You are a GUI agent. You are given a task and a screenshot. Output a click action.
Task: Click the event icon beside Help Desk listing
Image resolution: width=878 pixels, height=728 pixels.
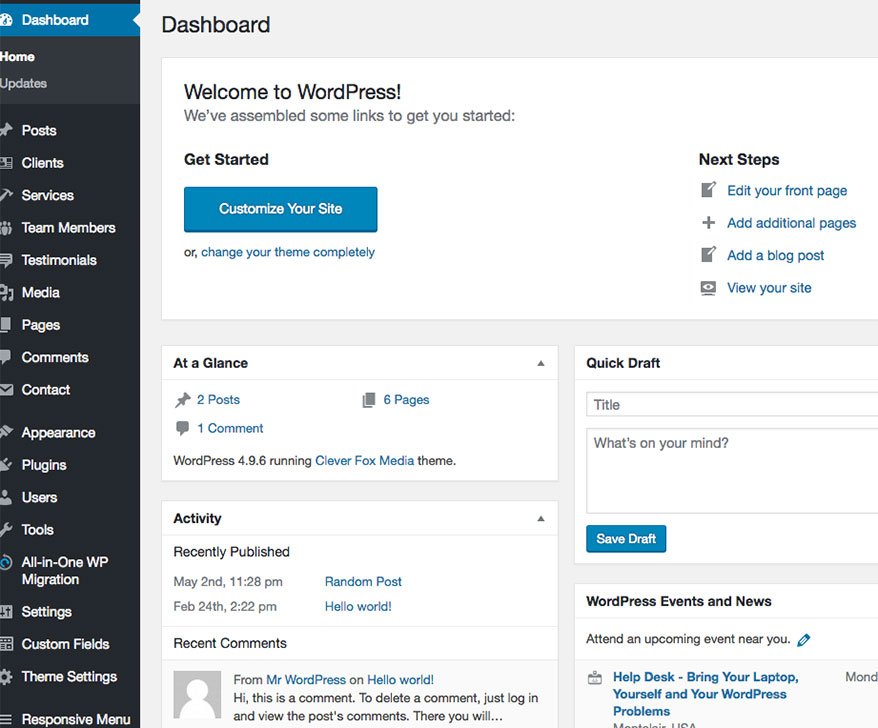(x=595, y=678)
